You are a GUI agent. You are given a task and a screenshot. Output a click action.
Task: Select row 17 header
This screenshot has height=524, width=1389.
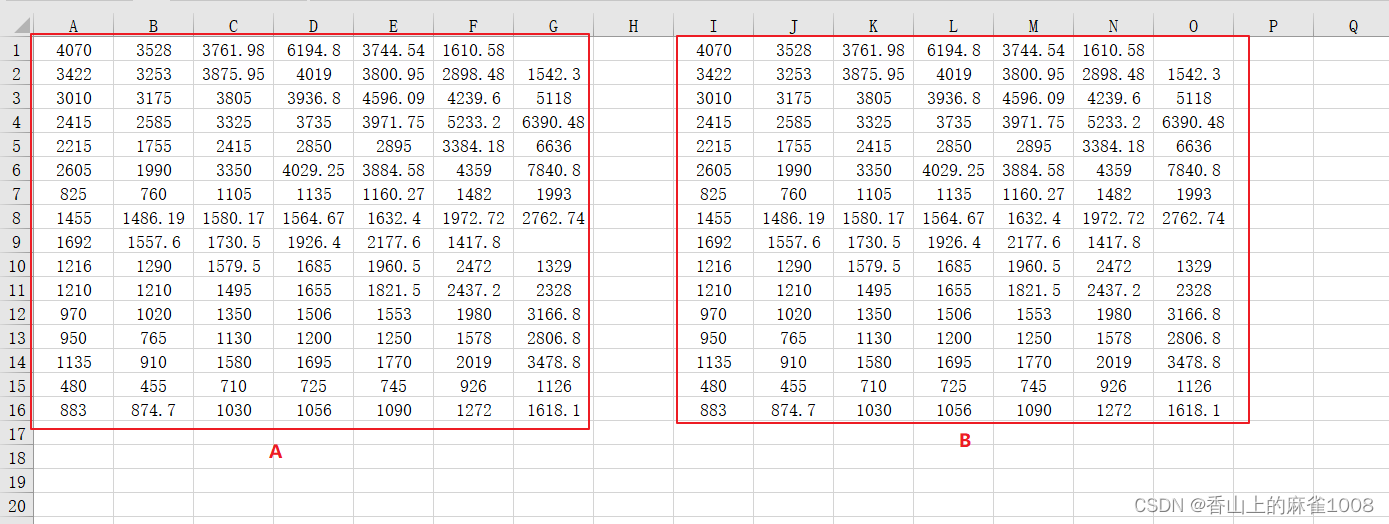(x=17, y=434)
